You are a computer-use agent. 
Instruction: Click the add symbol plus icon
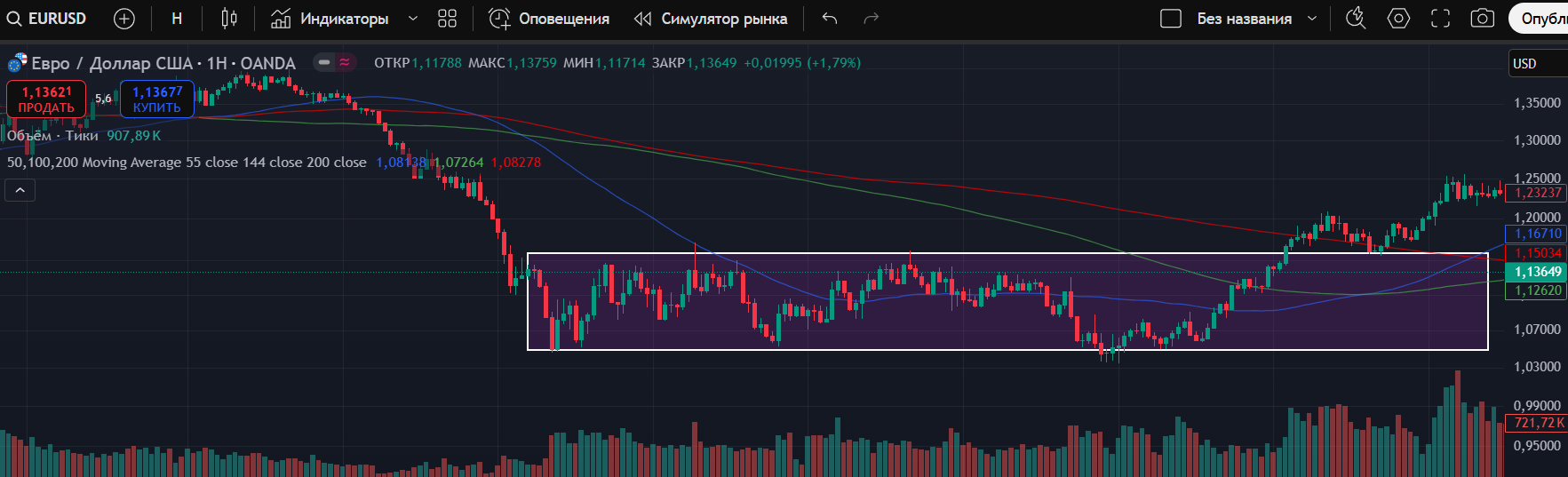[x=124, y=19]
